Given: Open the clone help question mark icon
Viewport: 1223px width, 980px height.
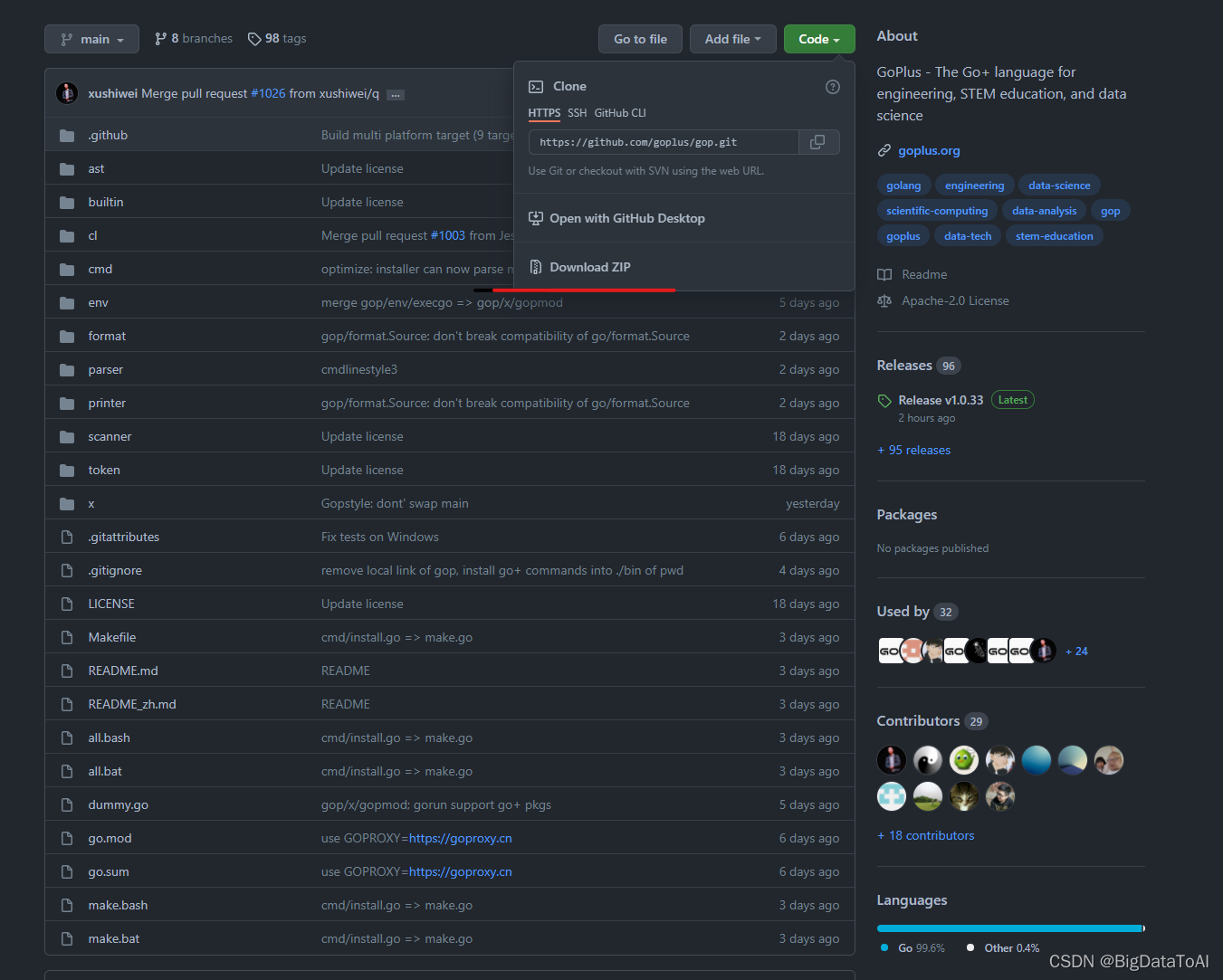Looking at the screenshot, I should pos(833,87).
